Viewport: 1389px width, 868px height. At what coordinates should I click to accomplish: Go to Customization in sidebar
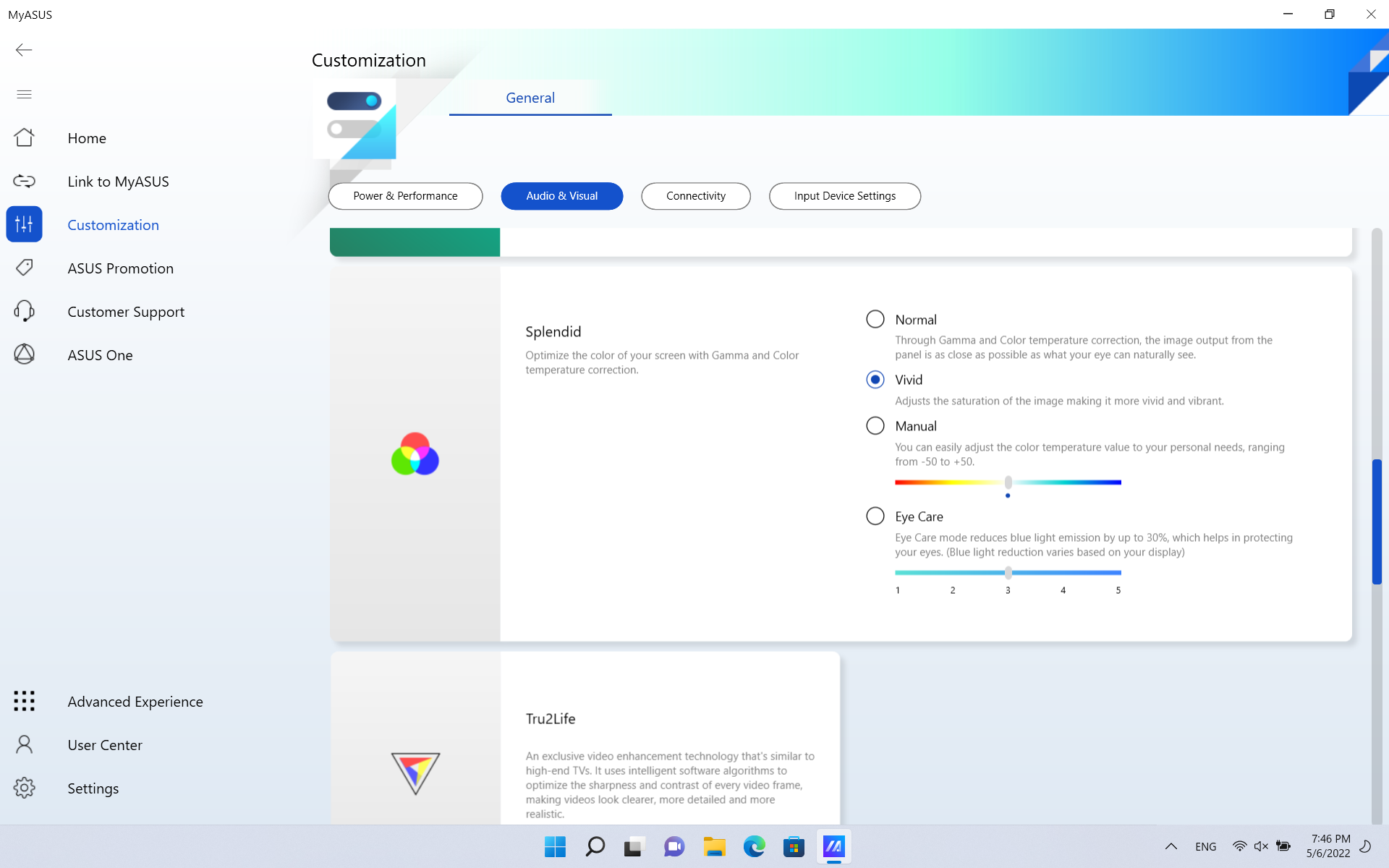pos(113,225)
